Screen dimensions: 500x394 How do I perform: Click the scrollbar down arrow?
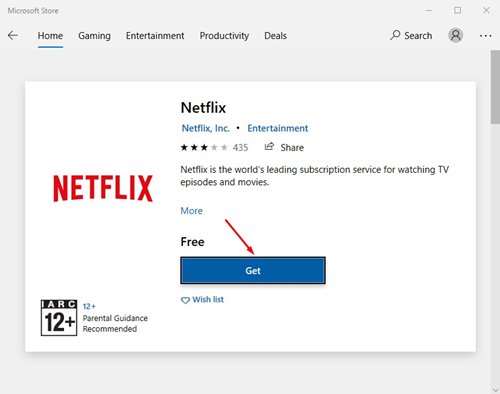tap(495, 389)
